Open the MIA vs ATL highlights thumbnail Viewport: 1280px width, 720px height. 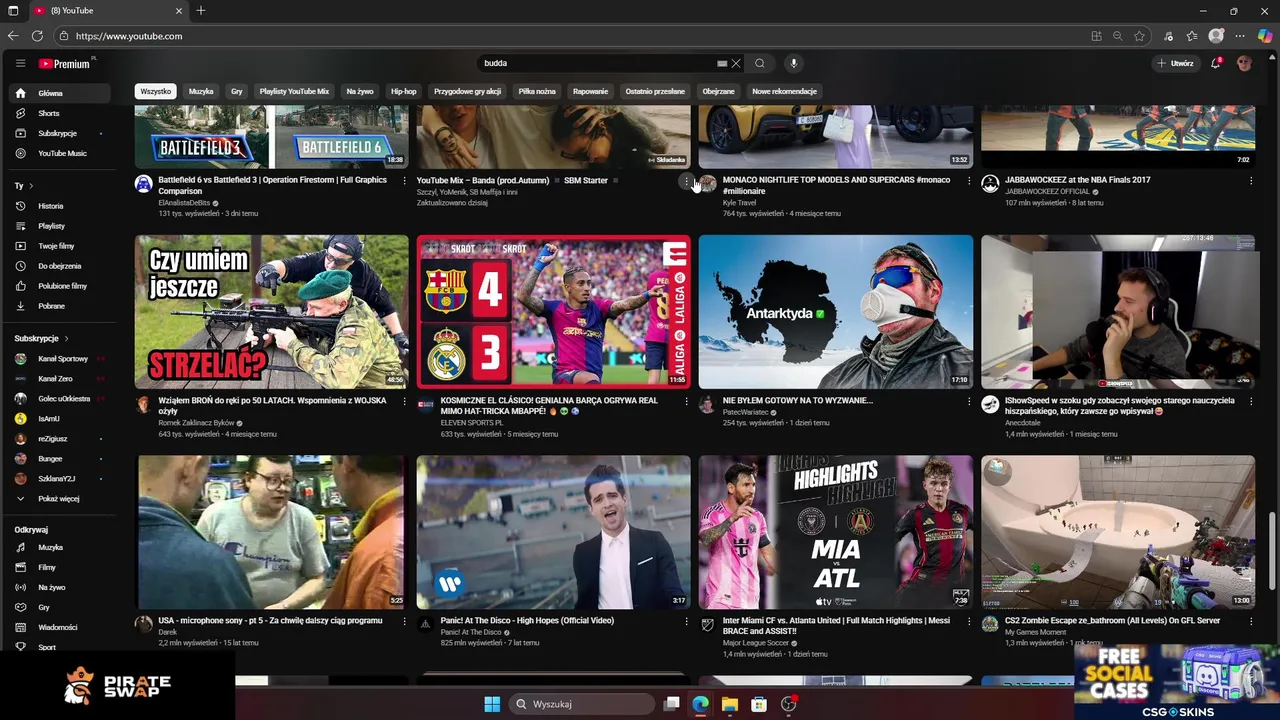(x=835, y=532)
